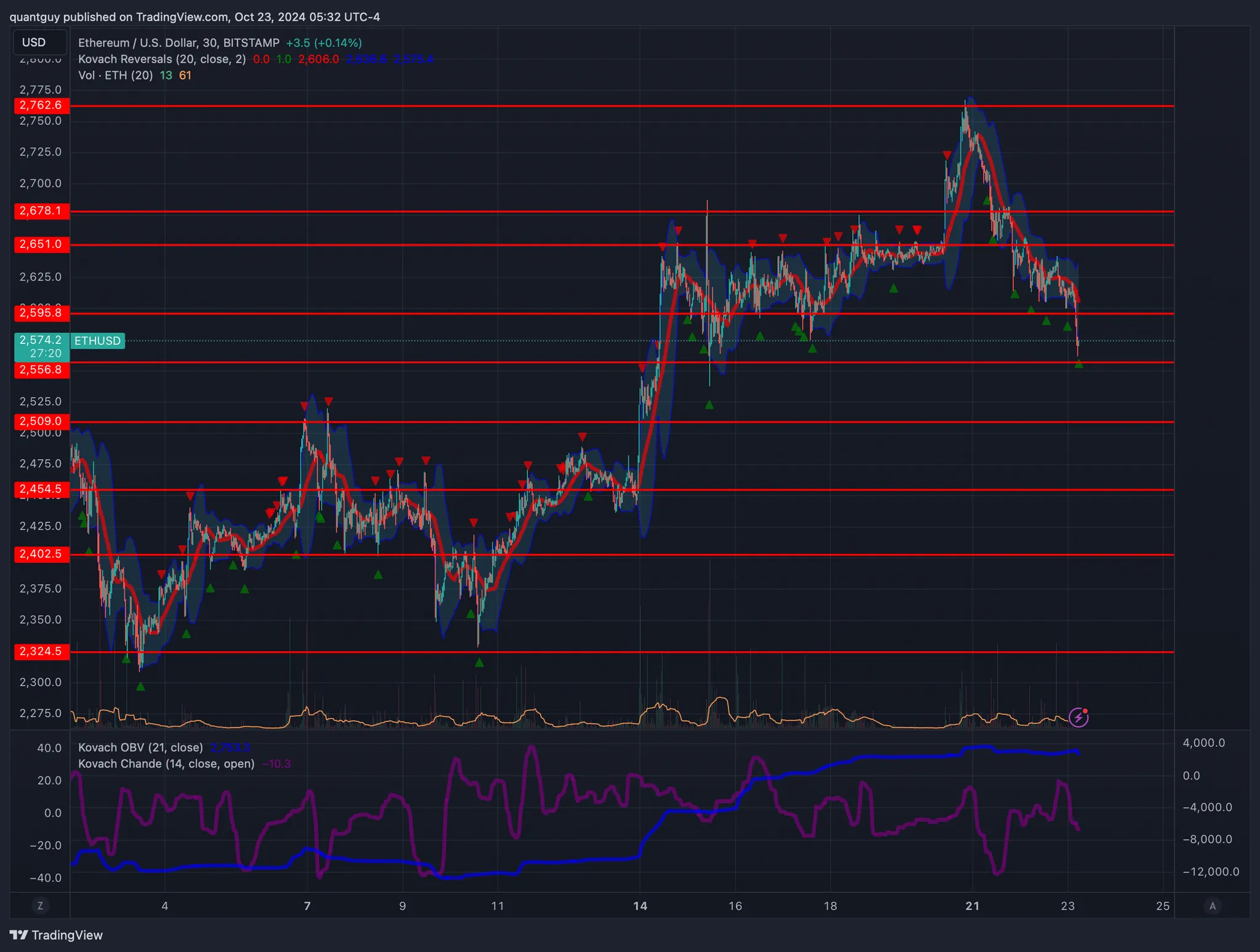Select the USD currency label
Image resolution: width=1260 pixels, height=952 pixels.
coord(39,42)
